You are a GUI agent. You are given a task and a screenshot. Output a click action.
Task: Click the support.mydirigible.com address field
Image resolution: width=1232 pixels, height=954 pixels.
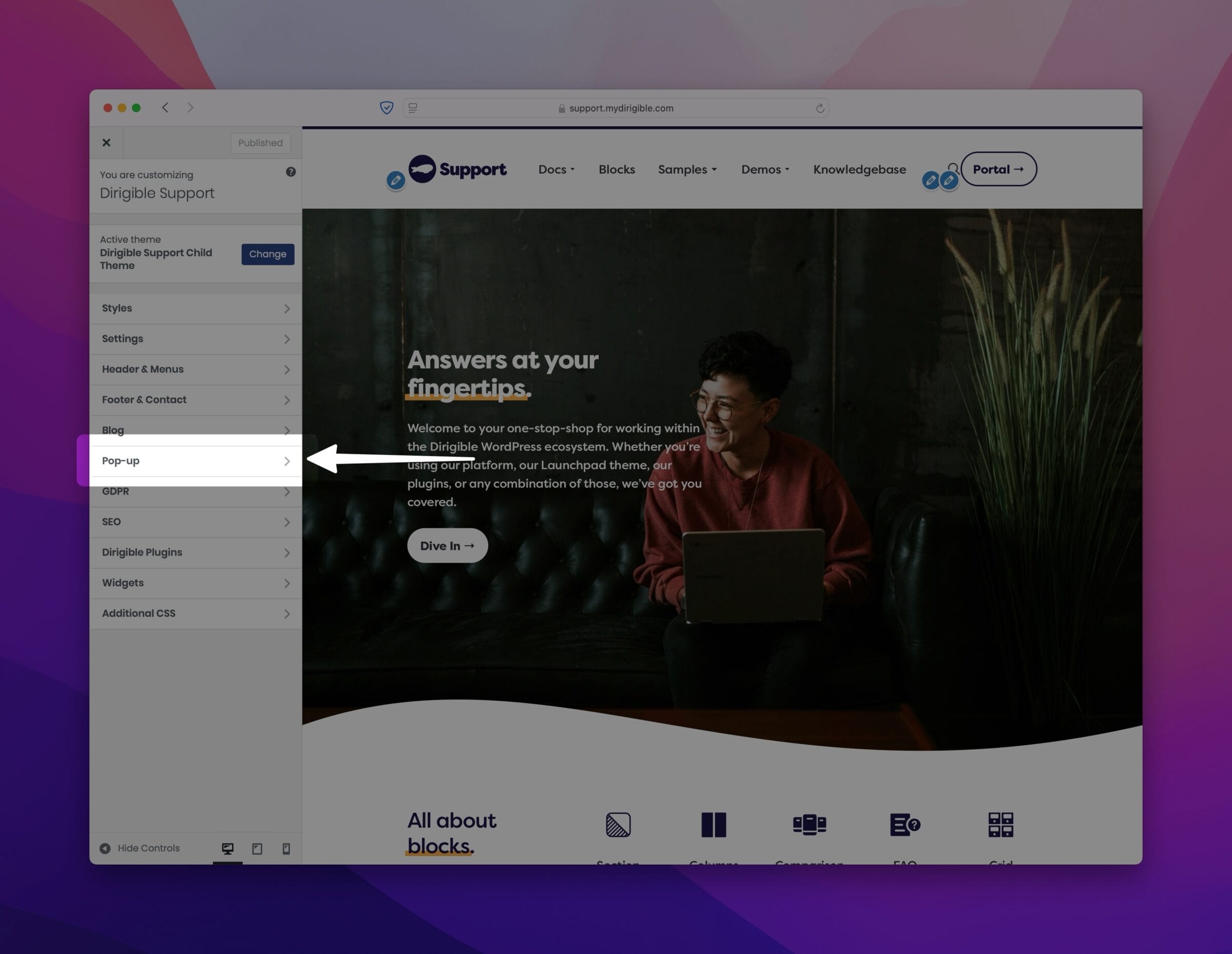(x=615, y=108)
